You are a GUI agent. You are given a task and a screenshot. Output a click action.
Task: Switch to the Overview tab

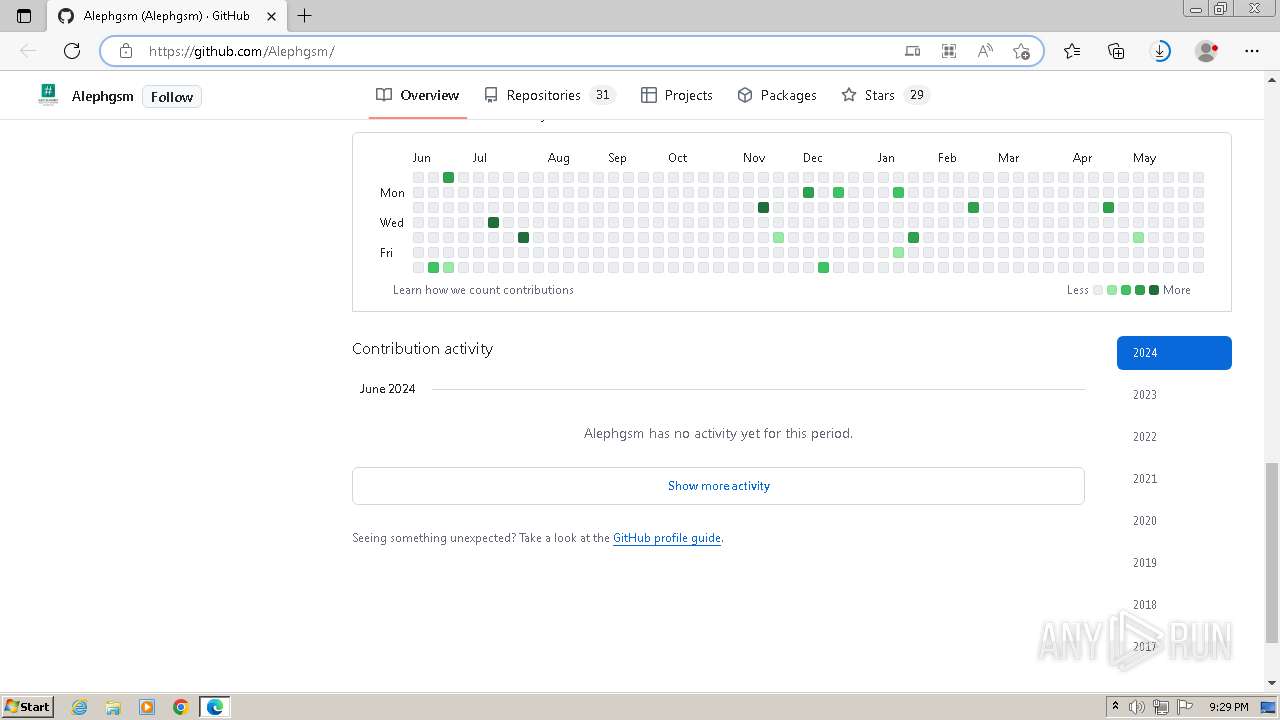click(x=418, y=95)
